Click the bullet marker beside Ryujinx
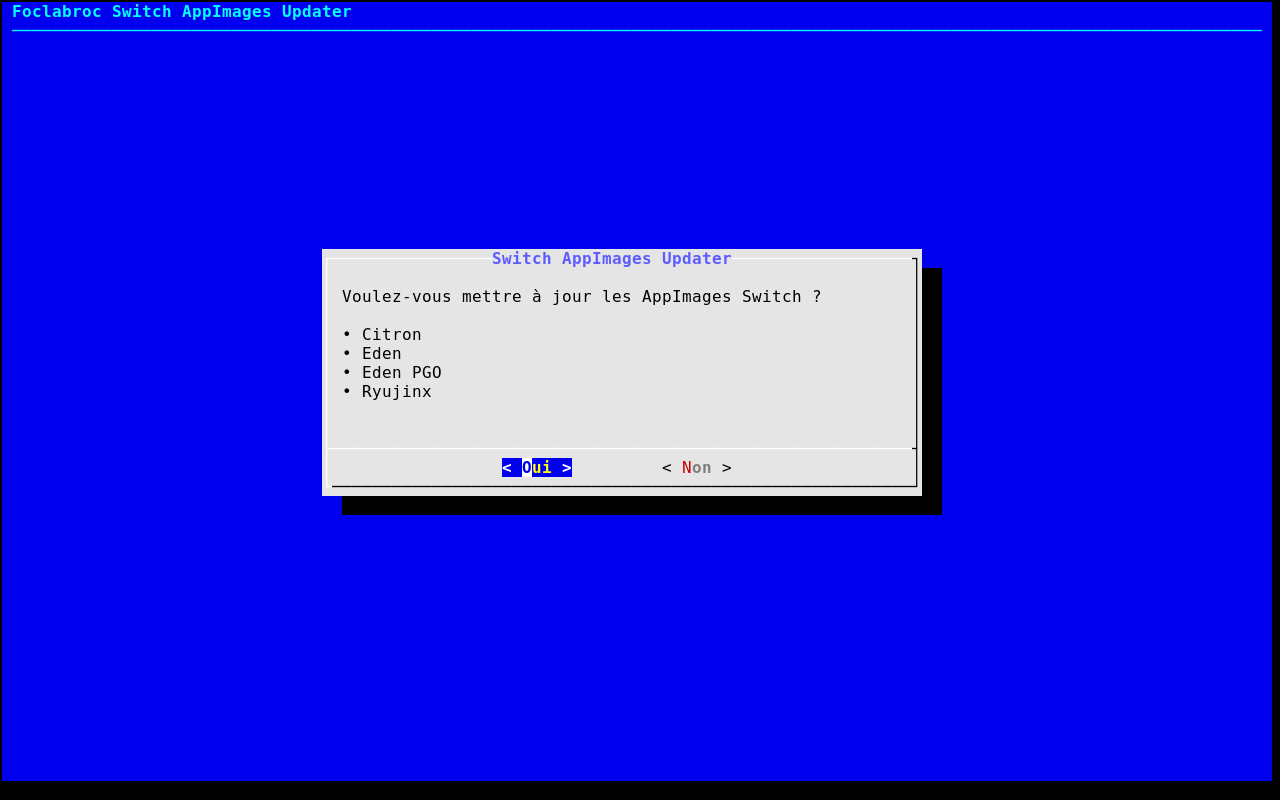The image size is (1280, 800). [x=347, y=392]
